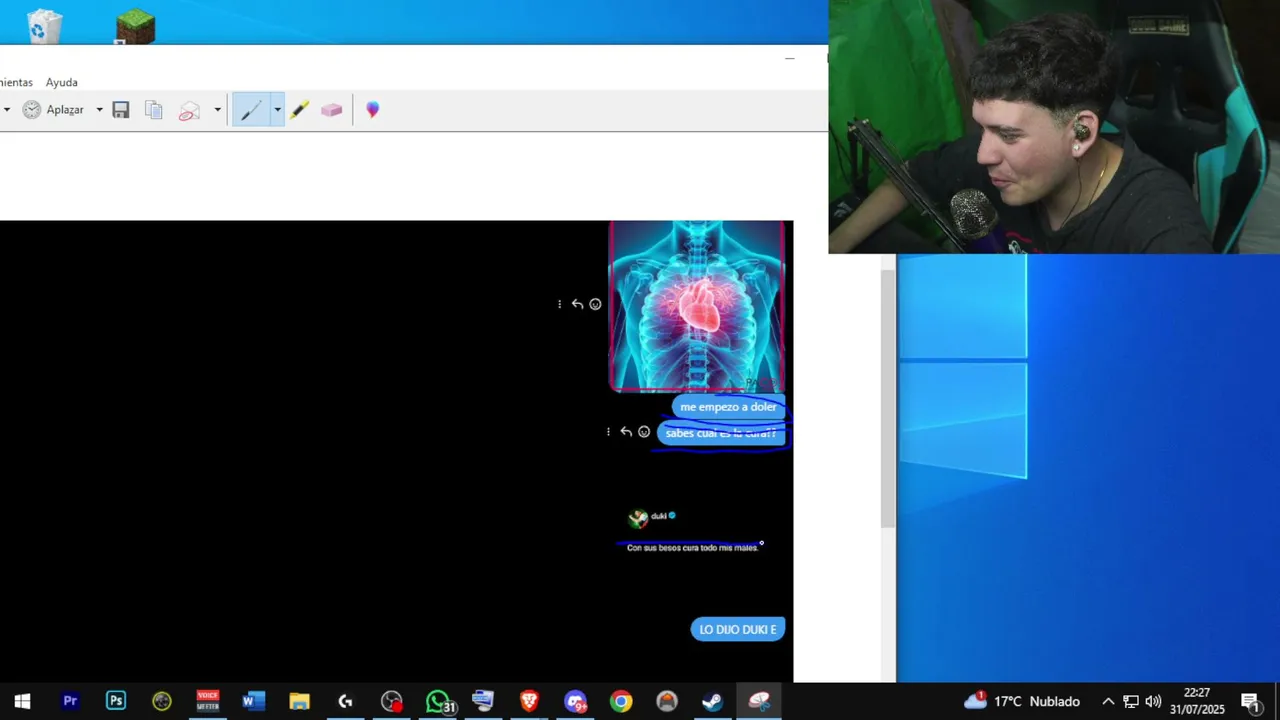Open Steam from the taskbar

(x=712, y=701)
